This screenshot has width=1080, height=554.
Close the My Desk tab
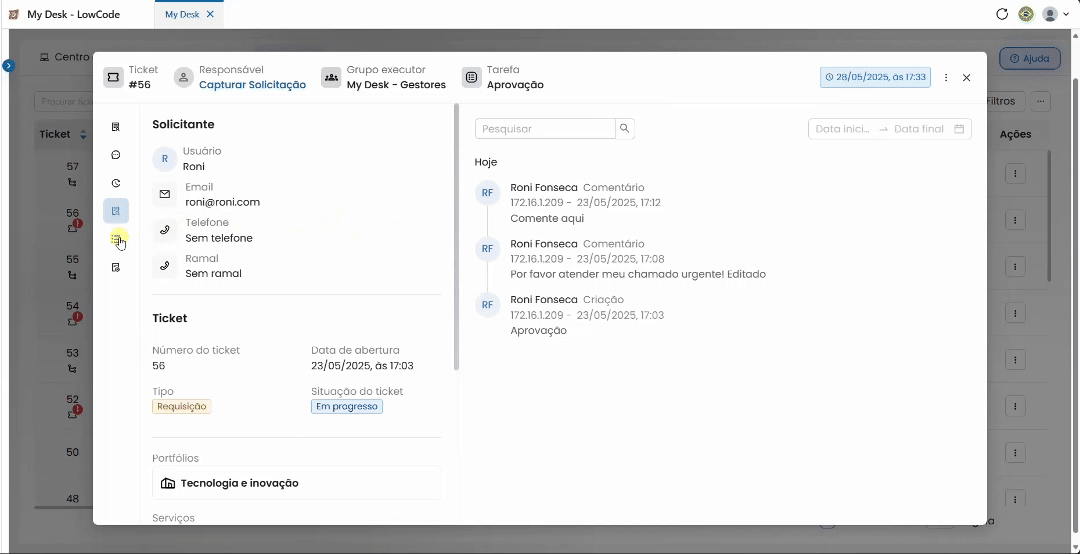(210, 14)
